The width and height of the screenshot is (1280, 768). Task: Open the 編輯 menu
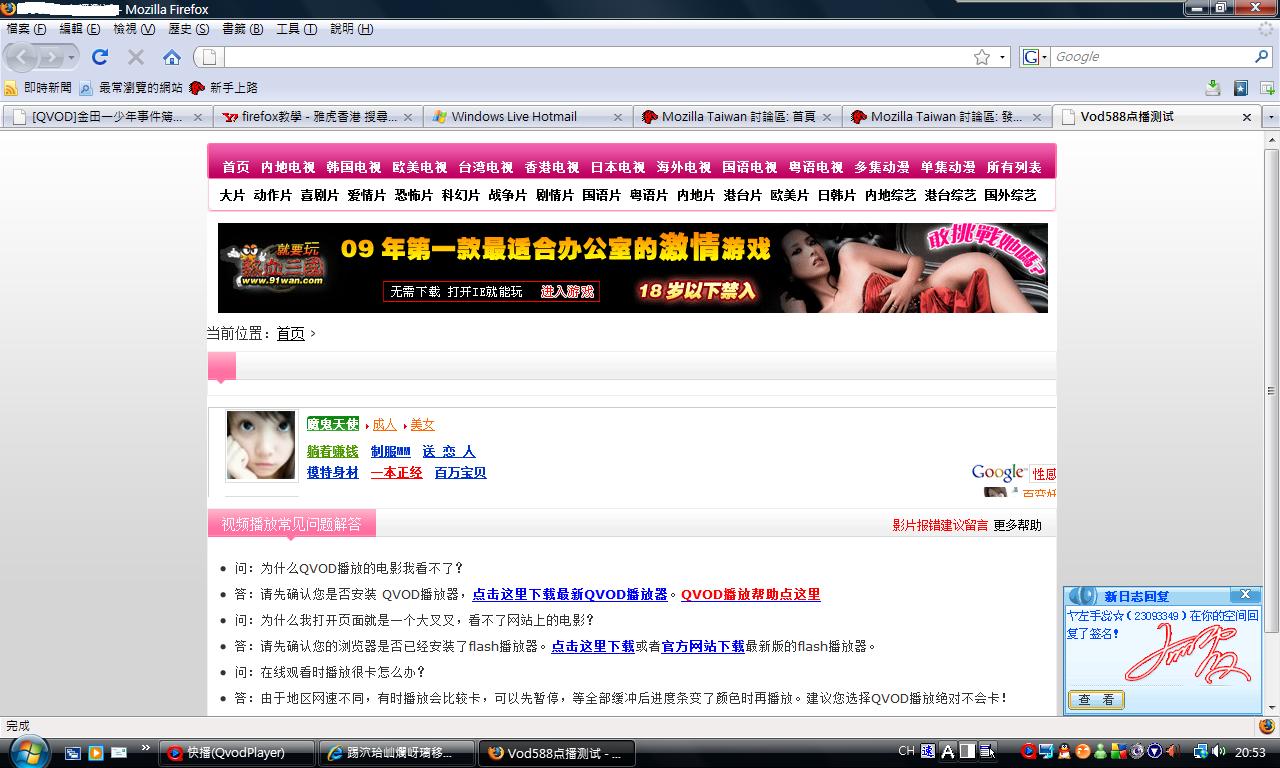pos(80,29)
